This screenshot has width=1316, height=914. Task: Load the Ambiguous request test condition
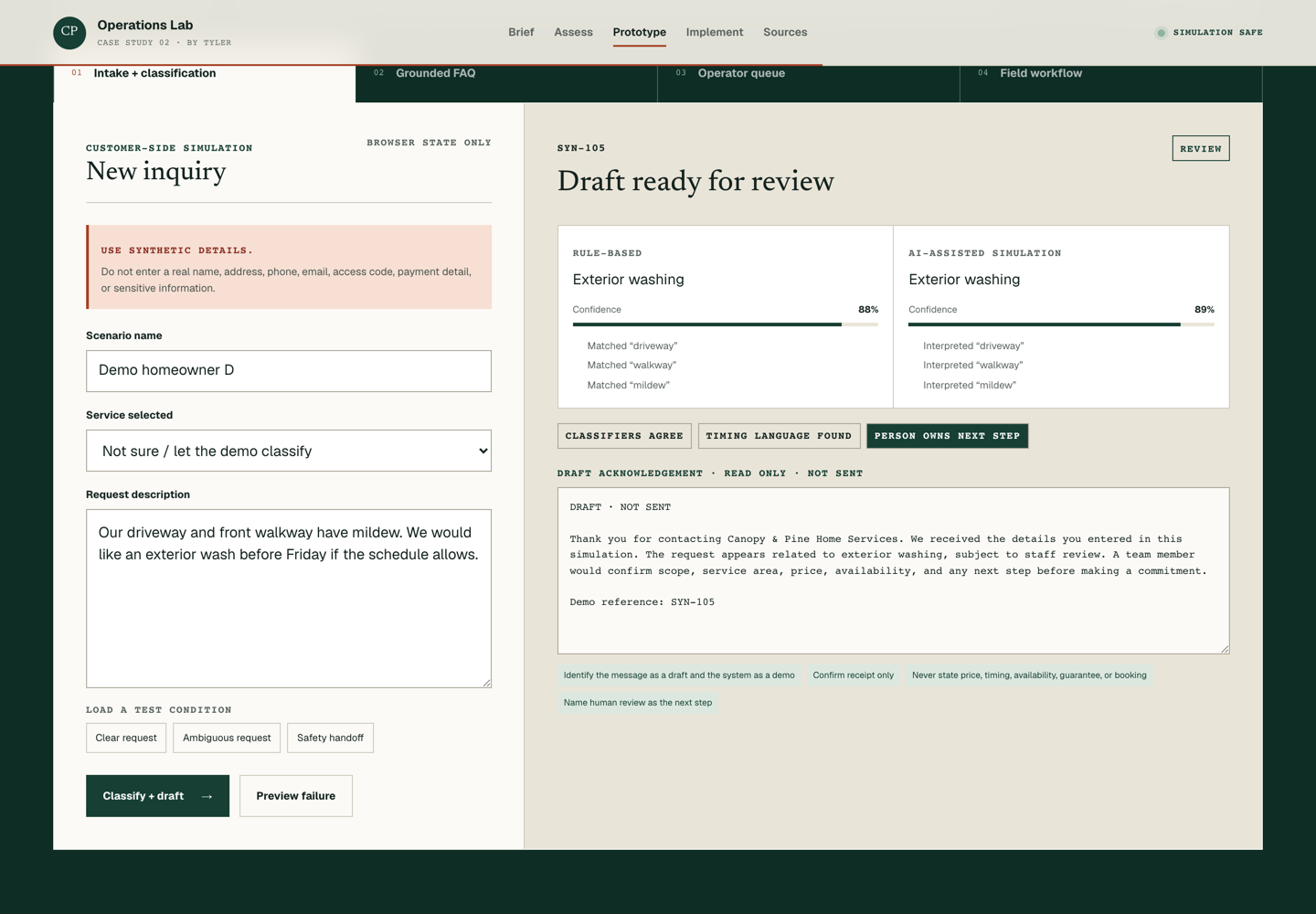point(227,738)
